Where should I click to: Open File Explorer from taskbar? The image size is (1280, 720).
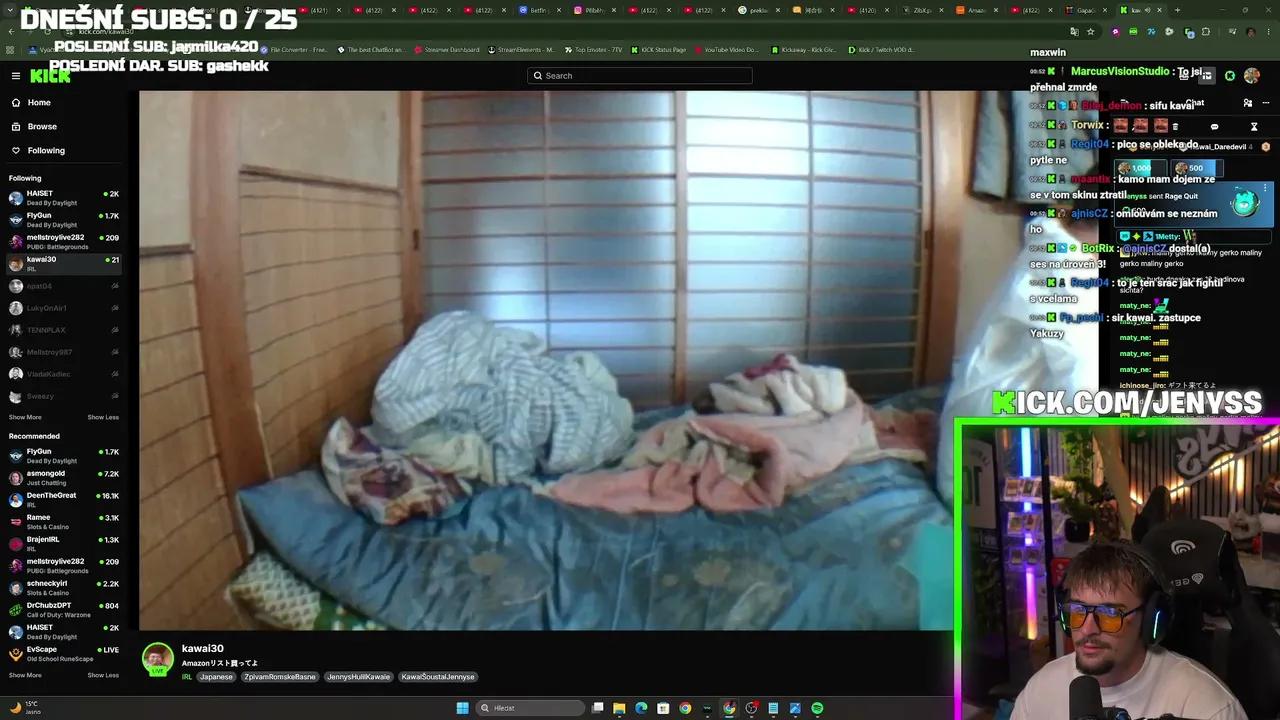coord(619,708)
